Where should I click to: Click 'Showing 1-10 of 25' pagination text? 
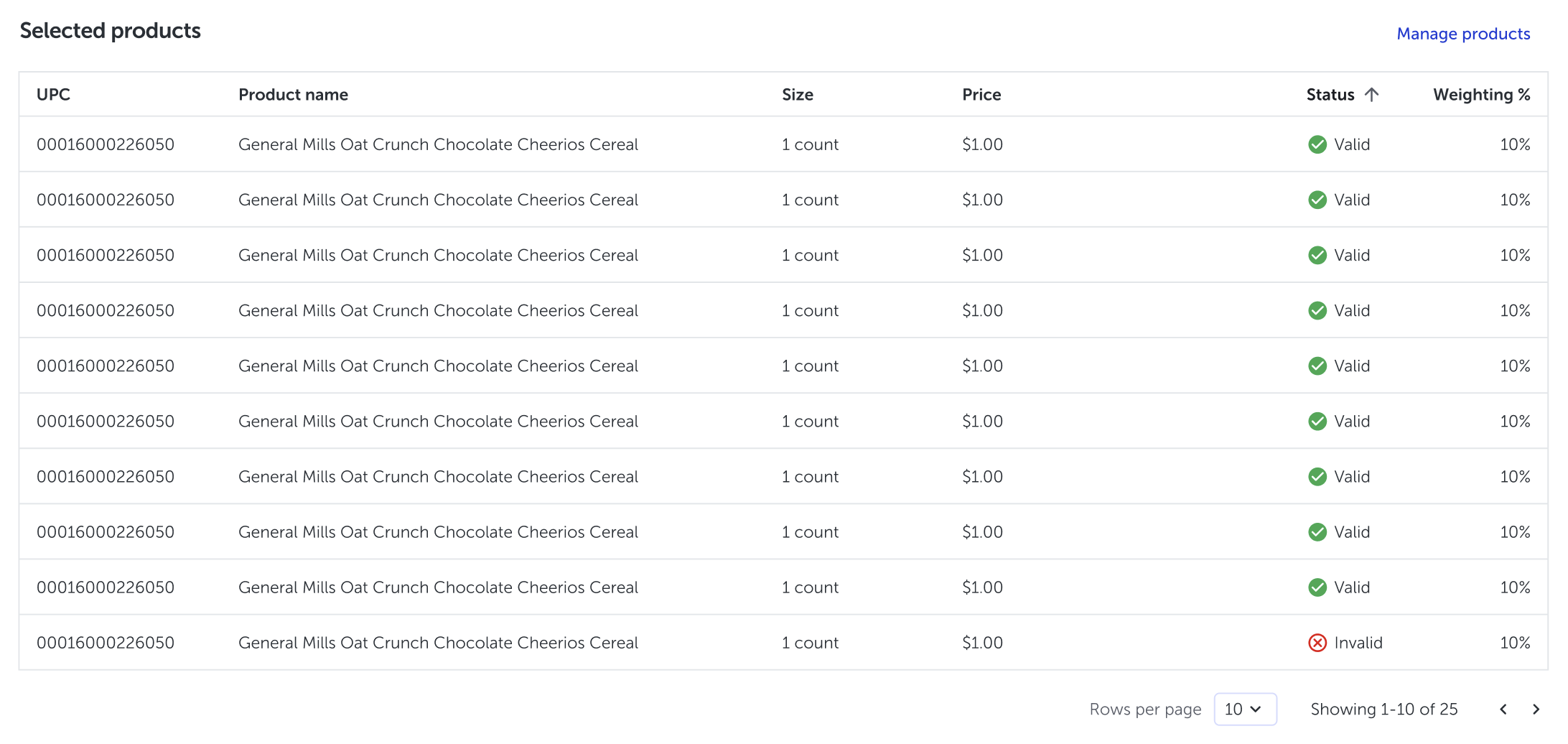point(1383,710)
